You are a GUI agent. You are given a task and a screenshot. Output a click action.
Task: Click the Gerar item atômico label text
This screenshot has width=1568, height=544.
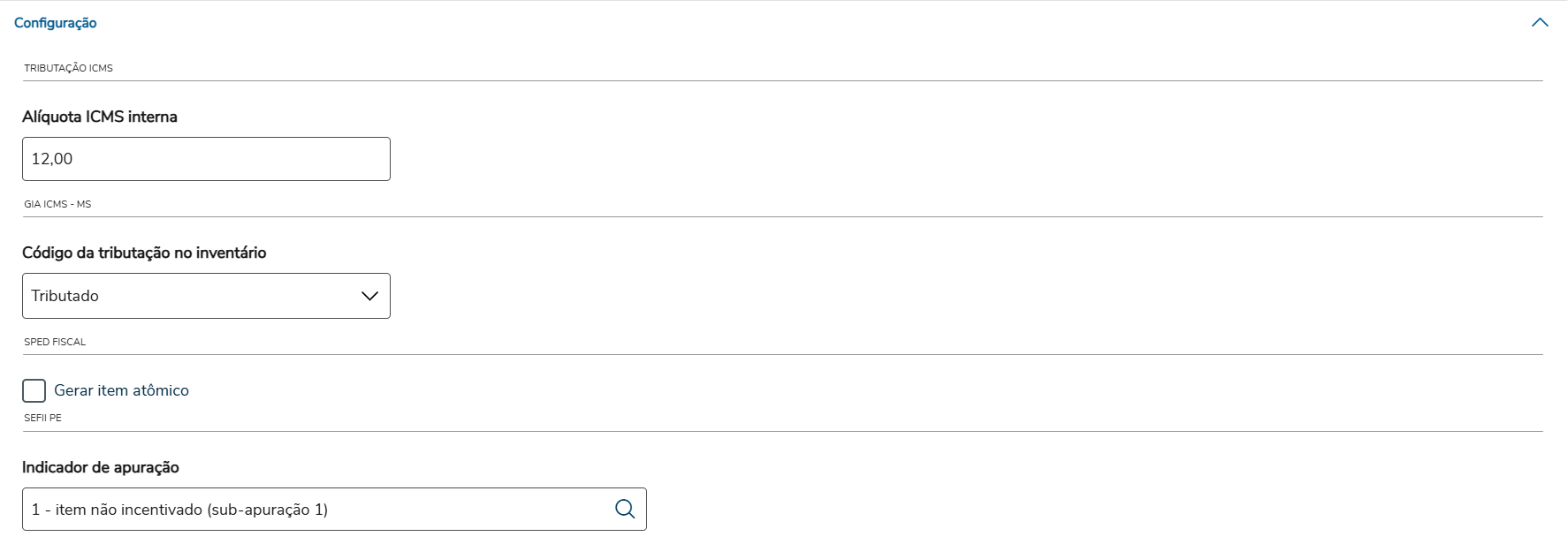(x=121, y=390)
